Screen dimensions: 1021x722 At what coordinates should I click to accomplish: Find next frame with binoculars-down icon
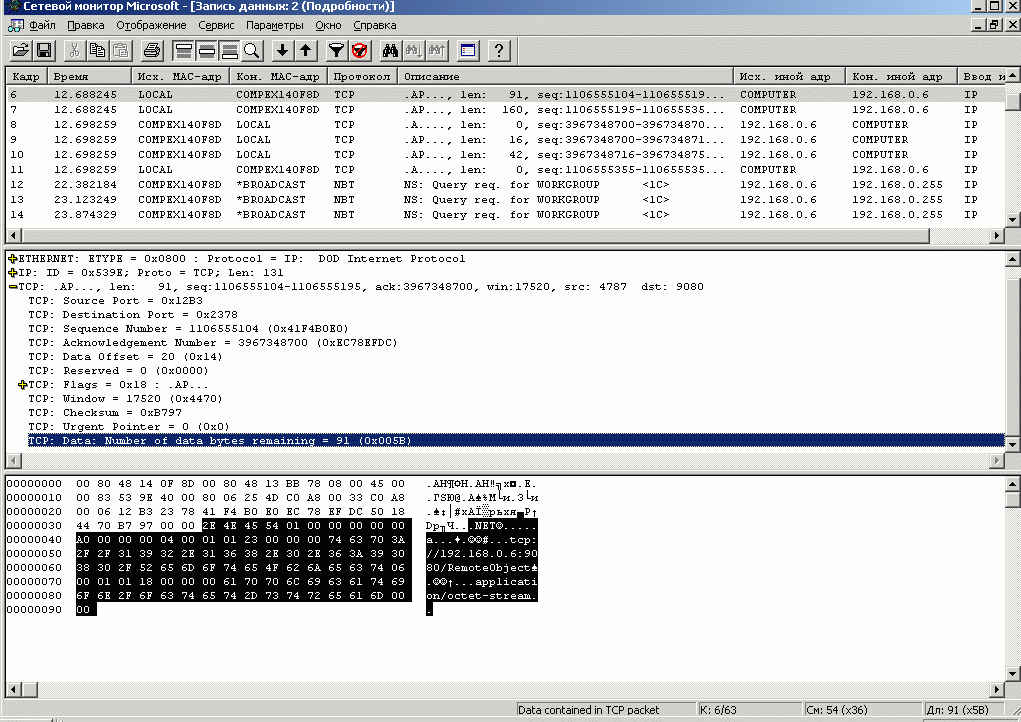tap(413, 51)
